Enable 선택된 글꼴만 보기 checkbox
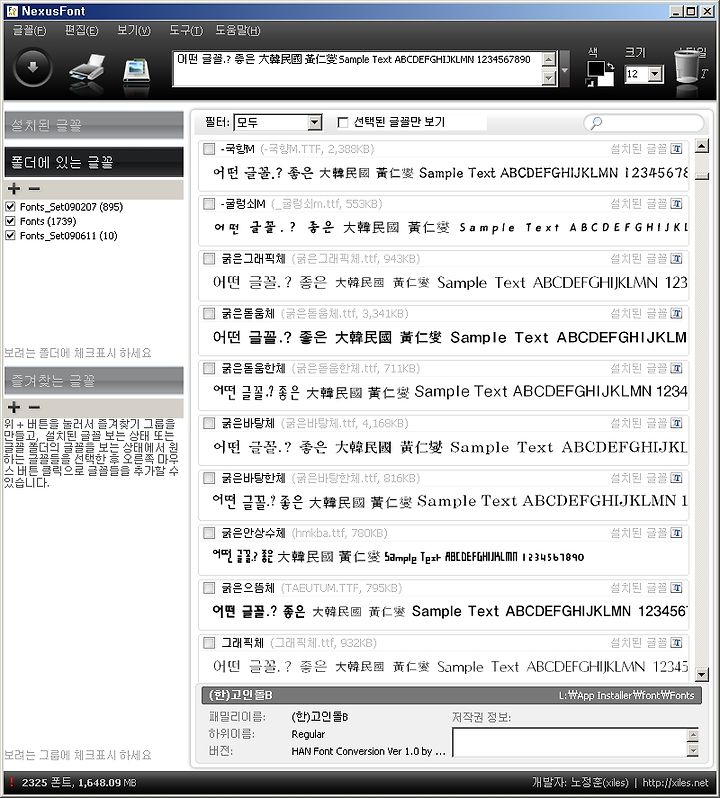This screenshot has width=720, height=798. coord(343,123)
